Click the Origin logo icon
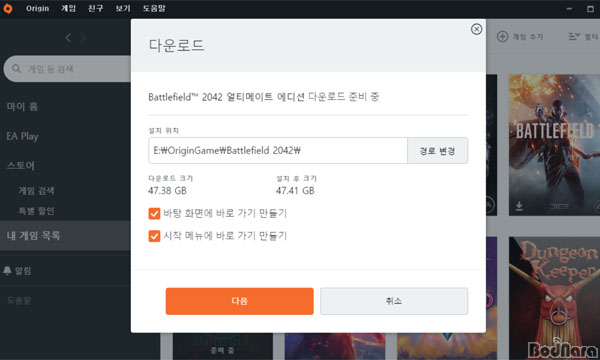The height and width of the screenshot is (360, 600). point(8,8)
